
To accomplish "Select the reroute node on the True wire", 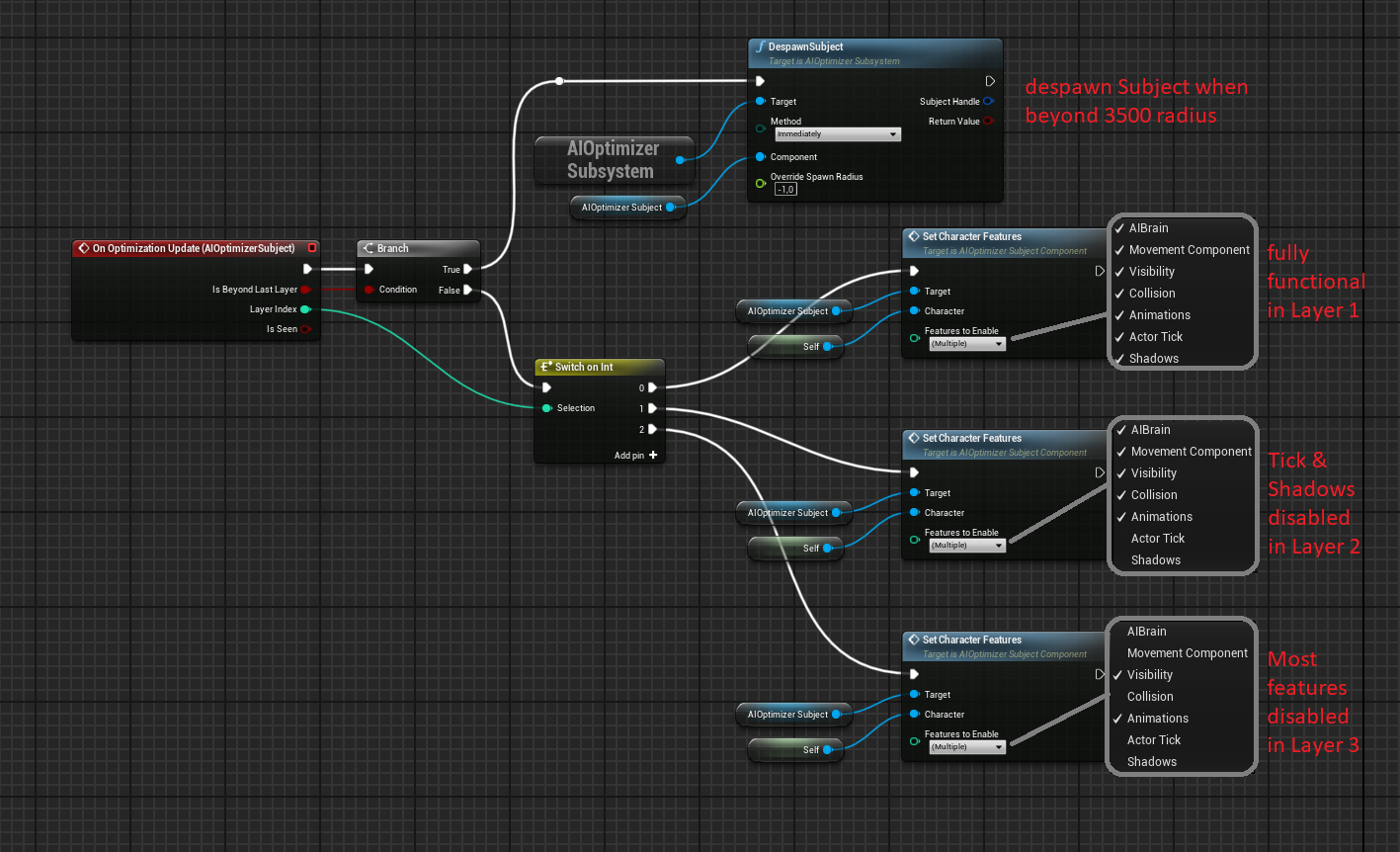I will click(x=559, y=81).
